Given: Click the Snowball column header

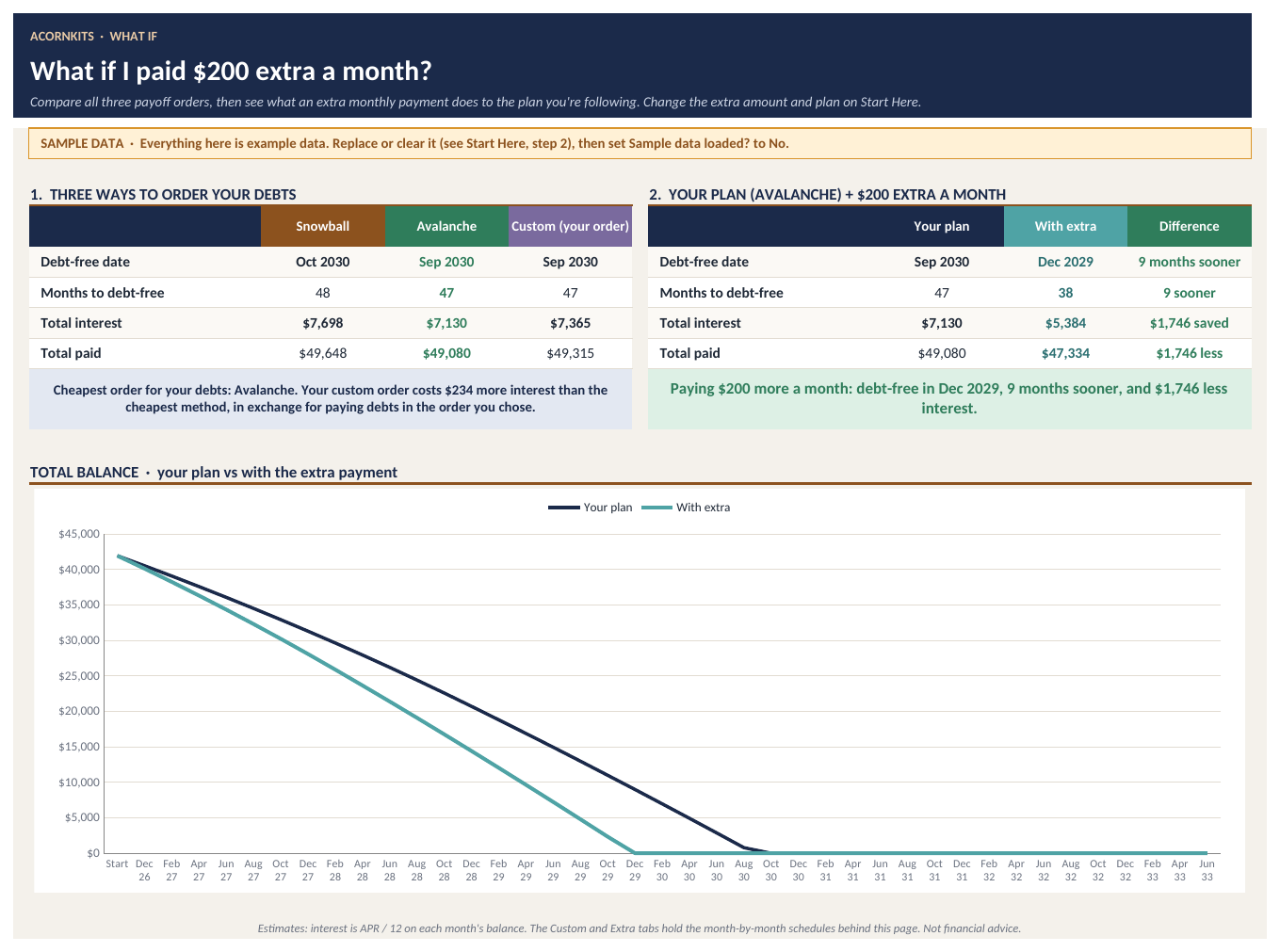Looking at the screenshot, I should point(323,226).
